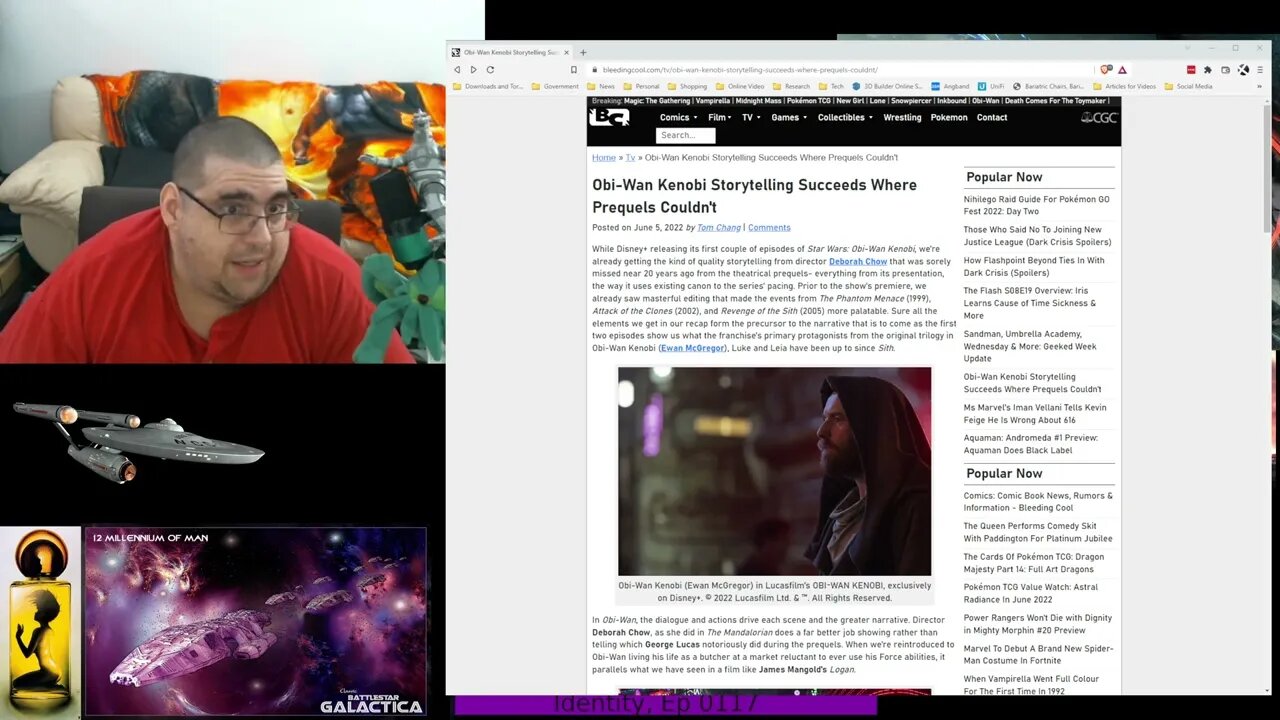This screenshot has width=1280, height=720.
Task: Click the Bleeding Cool site logo
Action: pyautogui.click(x=609, y=117)
